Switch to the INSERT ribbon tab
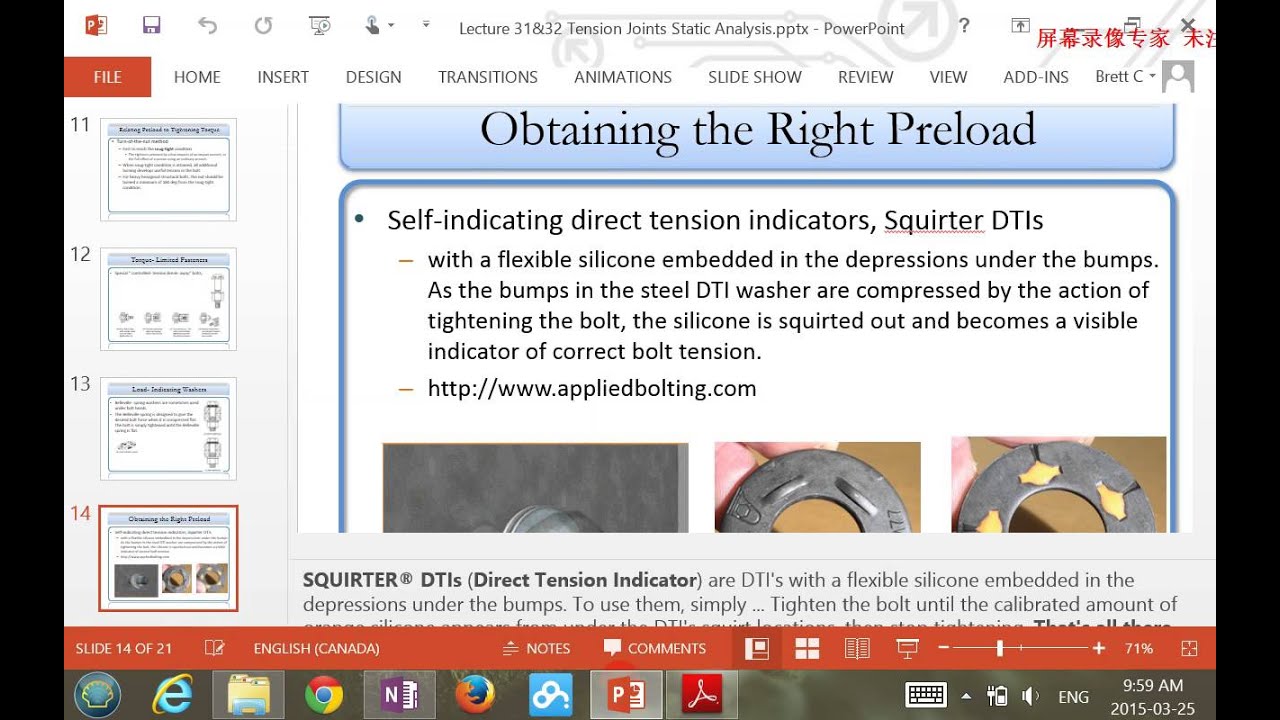 point(283,77)
